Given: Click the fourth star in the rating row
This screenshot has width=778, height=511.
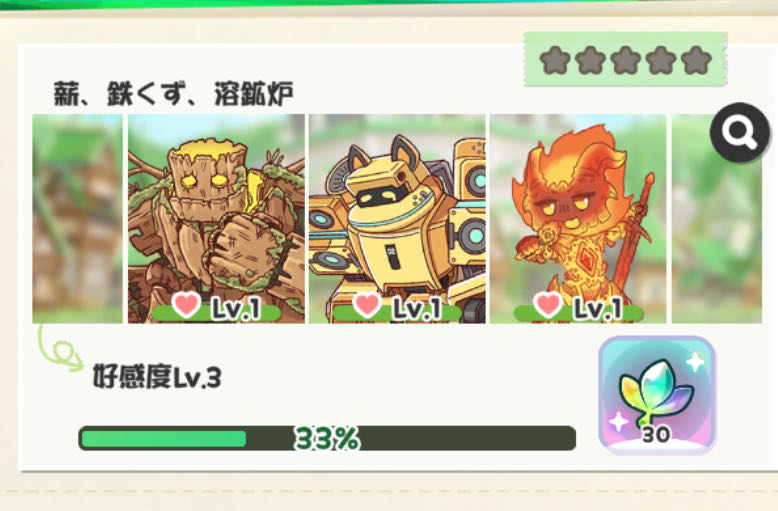Looking at the screenshot, I should (661, 61).
